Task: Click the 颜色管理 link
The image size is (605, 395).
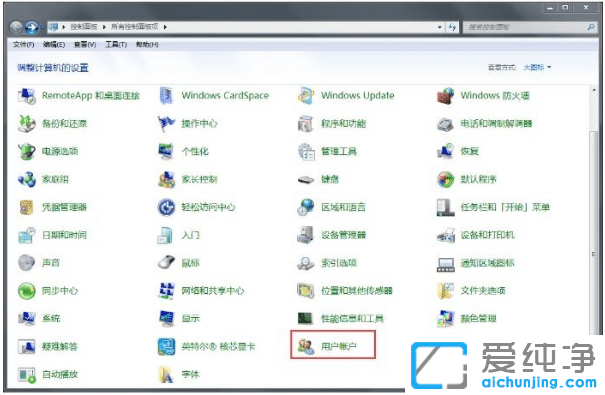Action: [x=478, y=319]
